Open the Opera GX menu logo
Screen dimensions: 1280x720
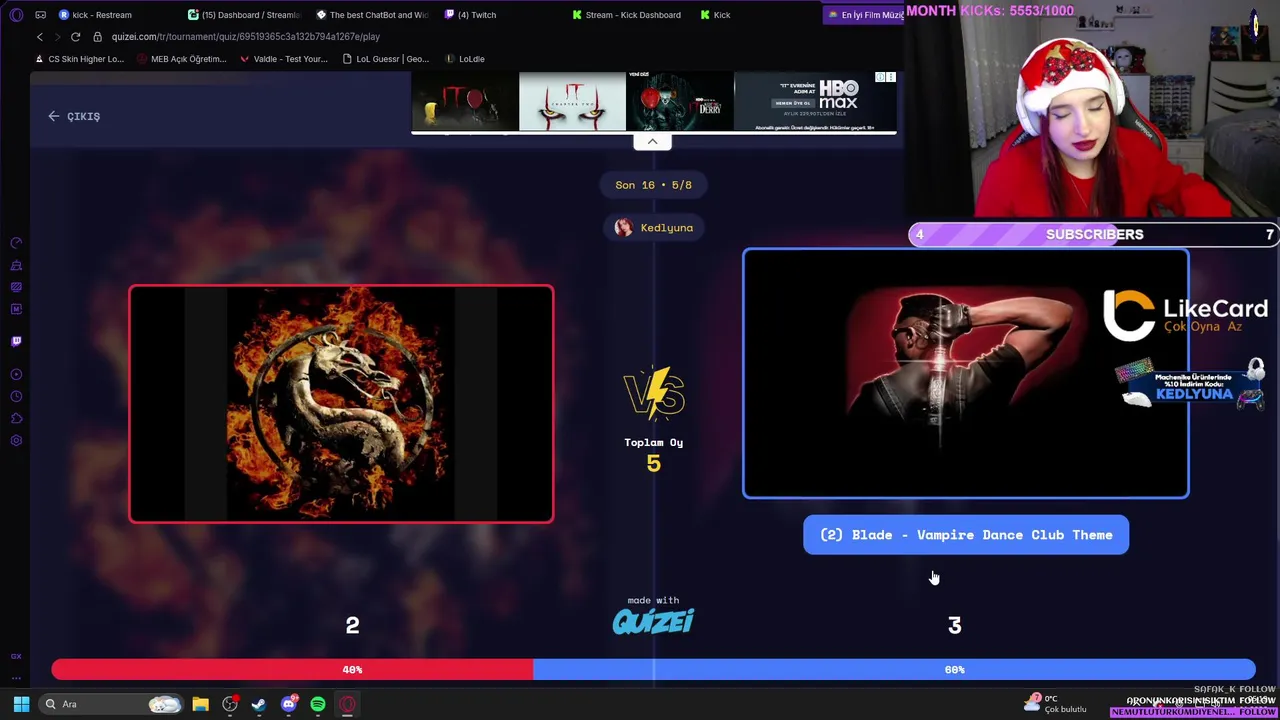click(16, 15)
